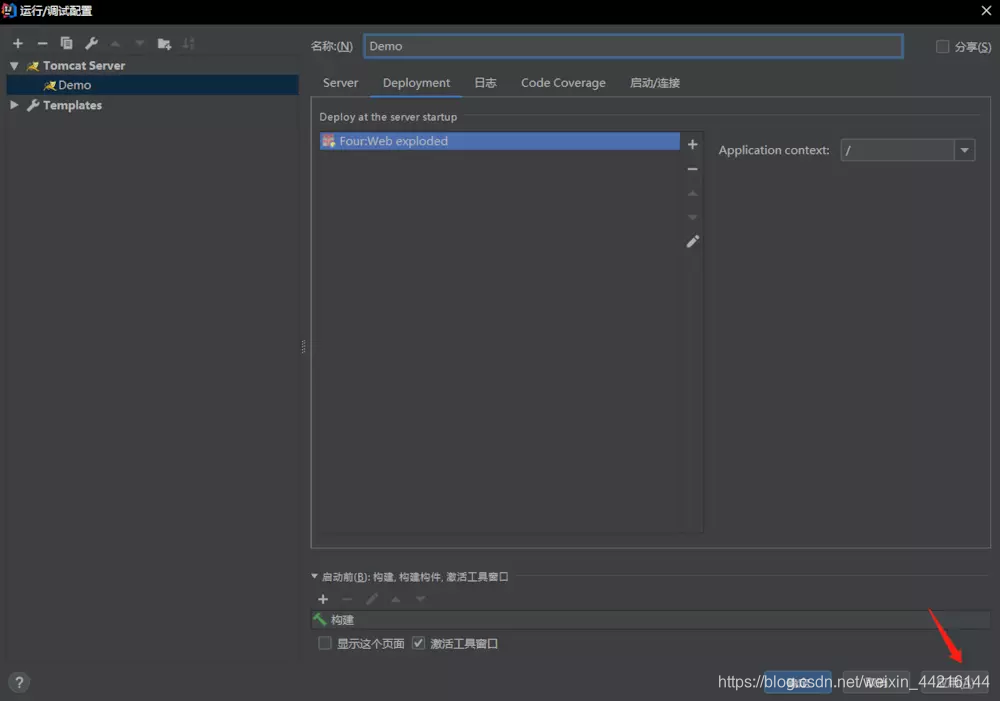
Task: Select Four:Web exploded artifact row
Action: (x=499, y=141)
